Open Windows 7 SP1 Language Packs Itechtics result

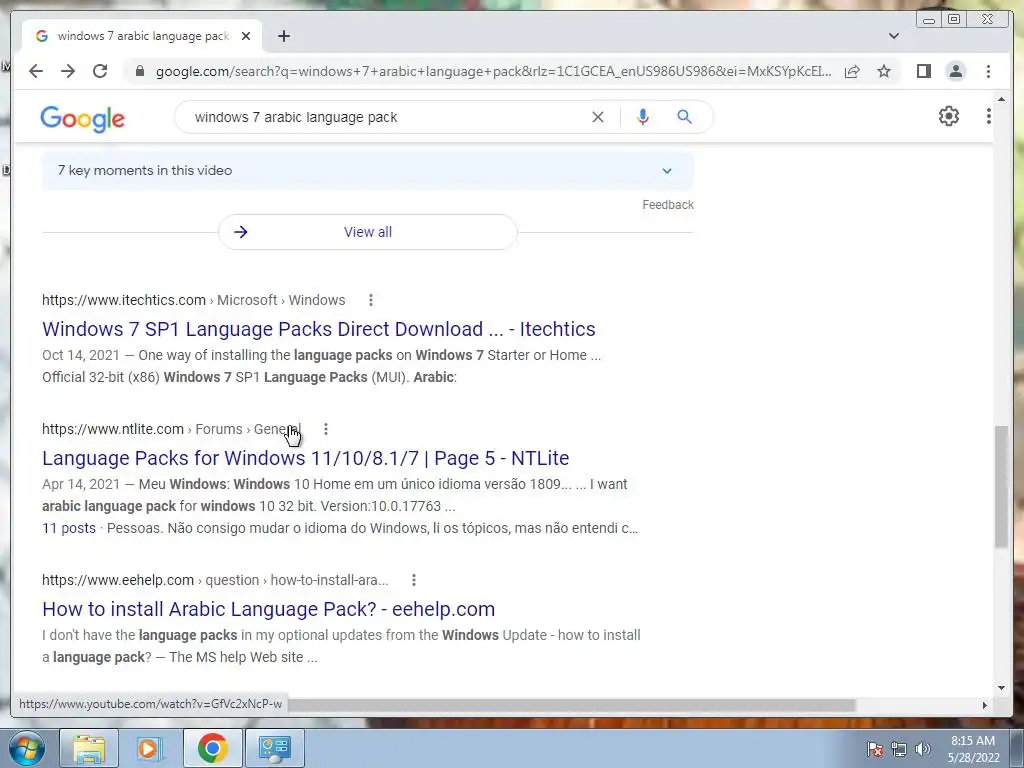point(319,328)
